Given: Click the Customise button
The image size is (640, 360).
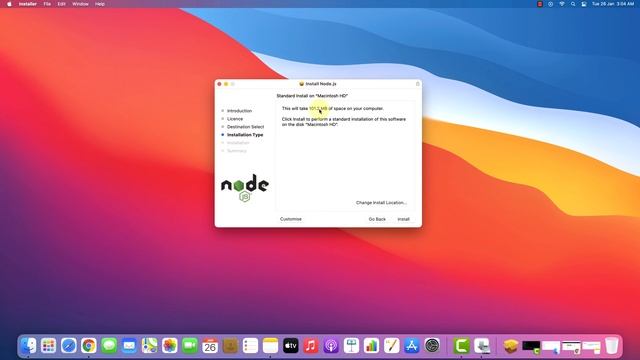Looking at the screenshot, I should [x=291, y=219].
